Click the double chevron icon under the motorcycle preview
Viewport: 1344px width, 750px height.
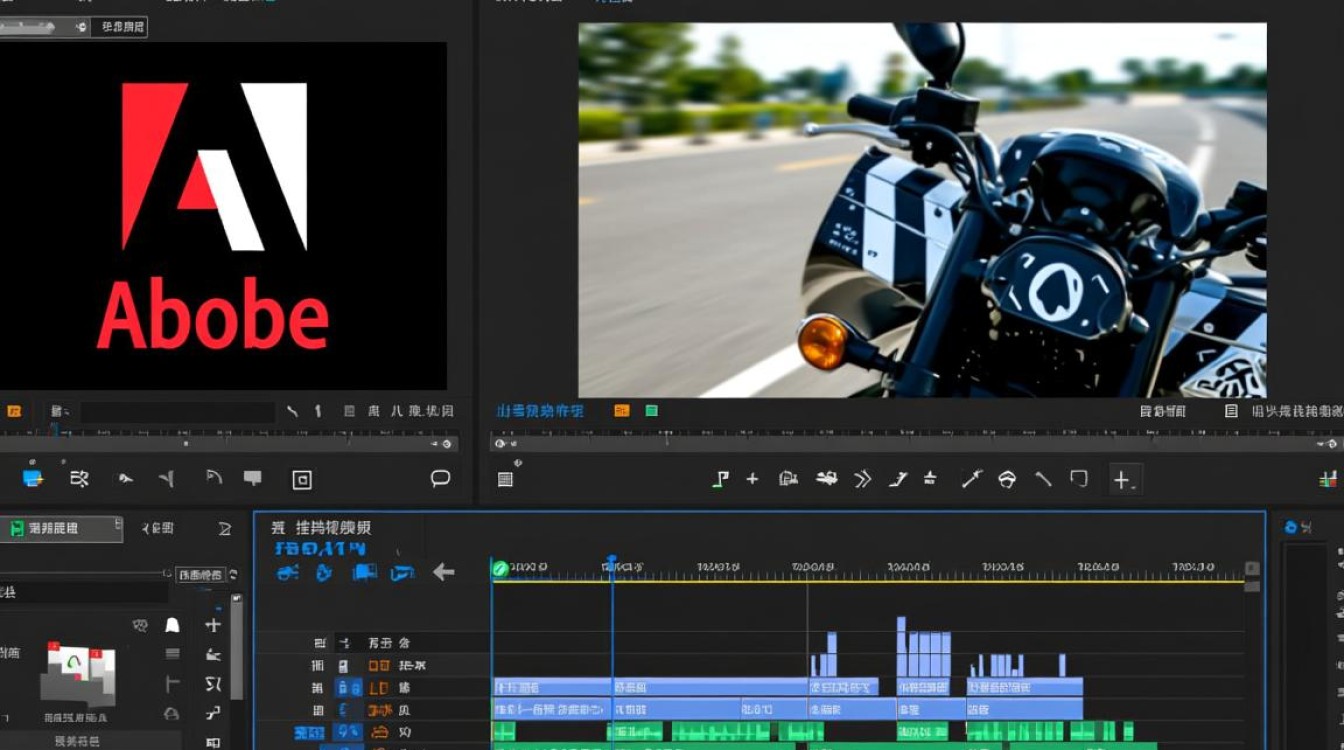pos(862,479)
